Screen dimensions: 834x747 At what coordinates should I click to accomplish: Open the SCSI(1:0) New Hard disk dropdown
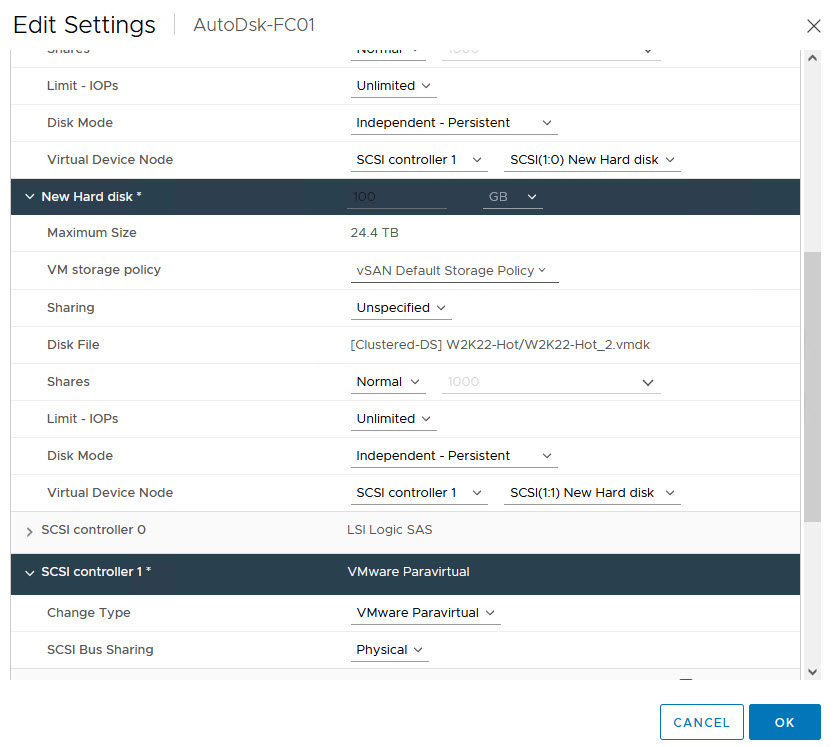coord(592,160)
